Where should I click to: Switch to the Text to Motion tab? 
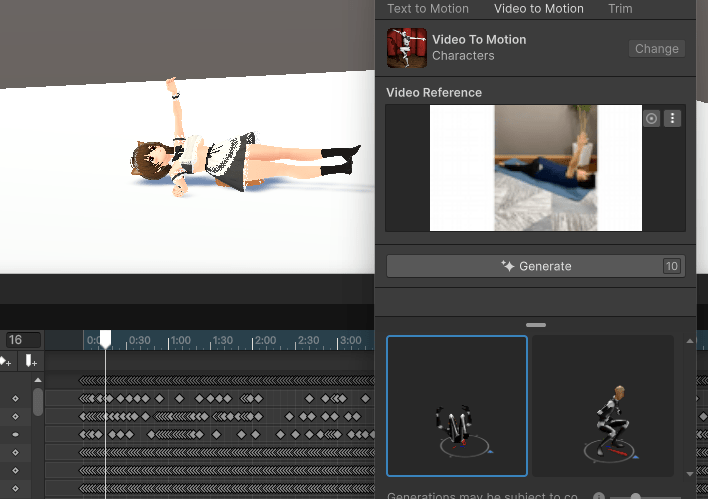tap(427, 9)
